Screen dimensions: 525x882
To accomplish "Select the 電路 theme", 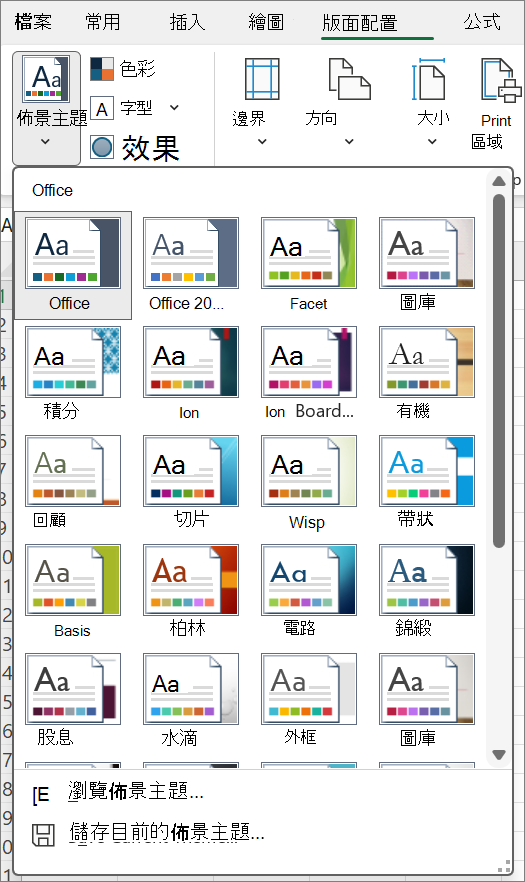I will pyautogui.click(x=308, y=592).
